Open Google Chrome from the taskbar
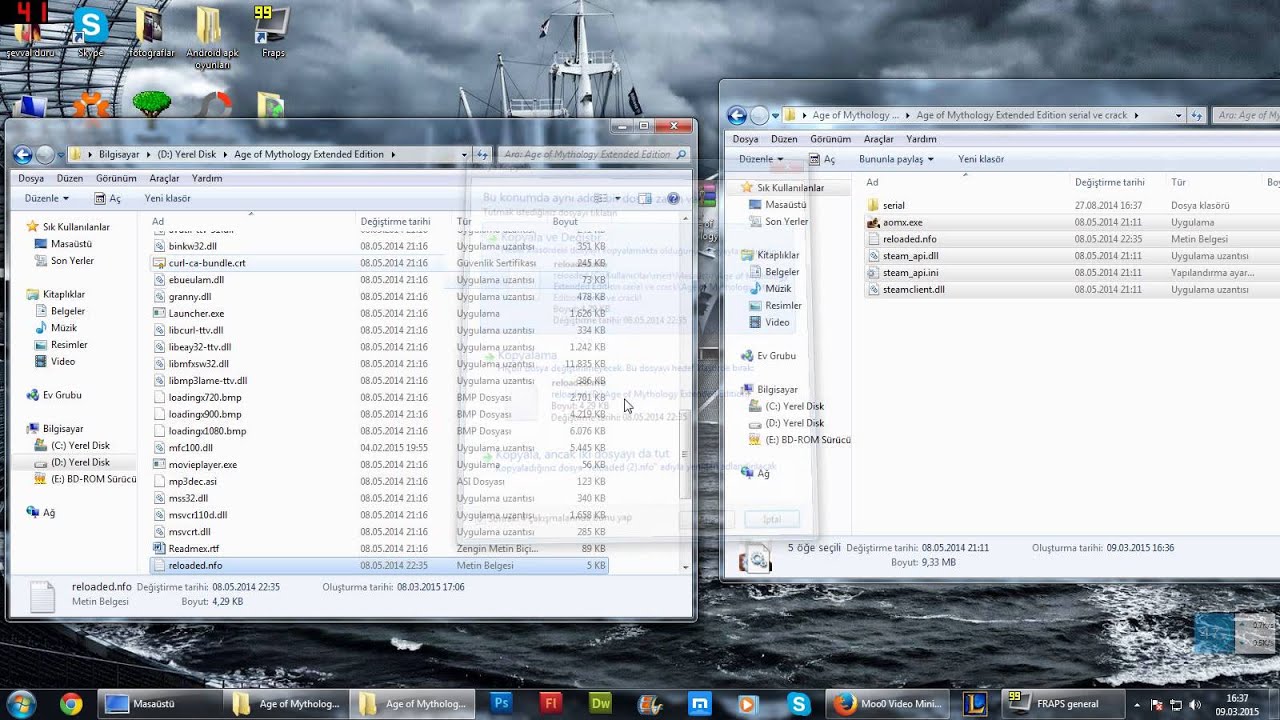1280x720 pixels. click(x=70, y=704)
